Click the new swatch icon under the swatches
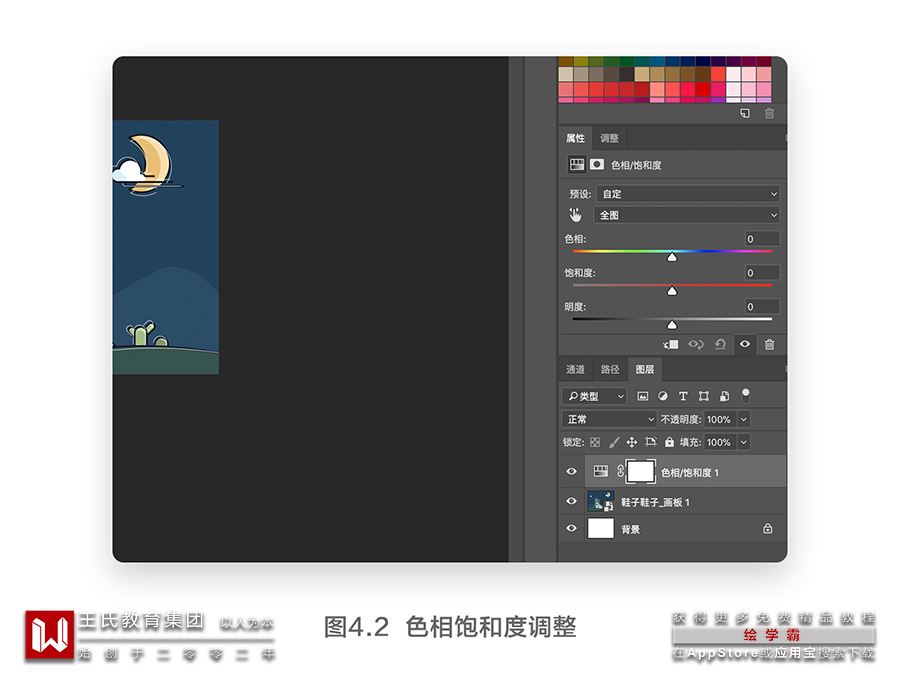This screenshot has width=900, height=675. [744, 113]
